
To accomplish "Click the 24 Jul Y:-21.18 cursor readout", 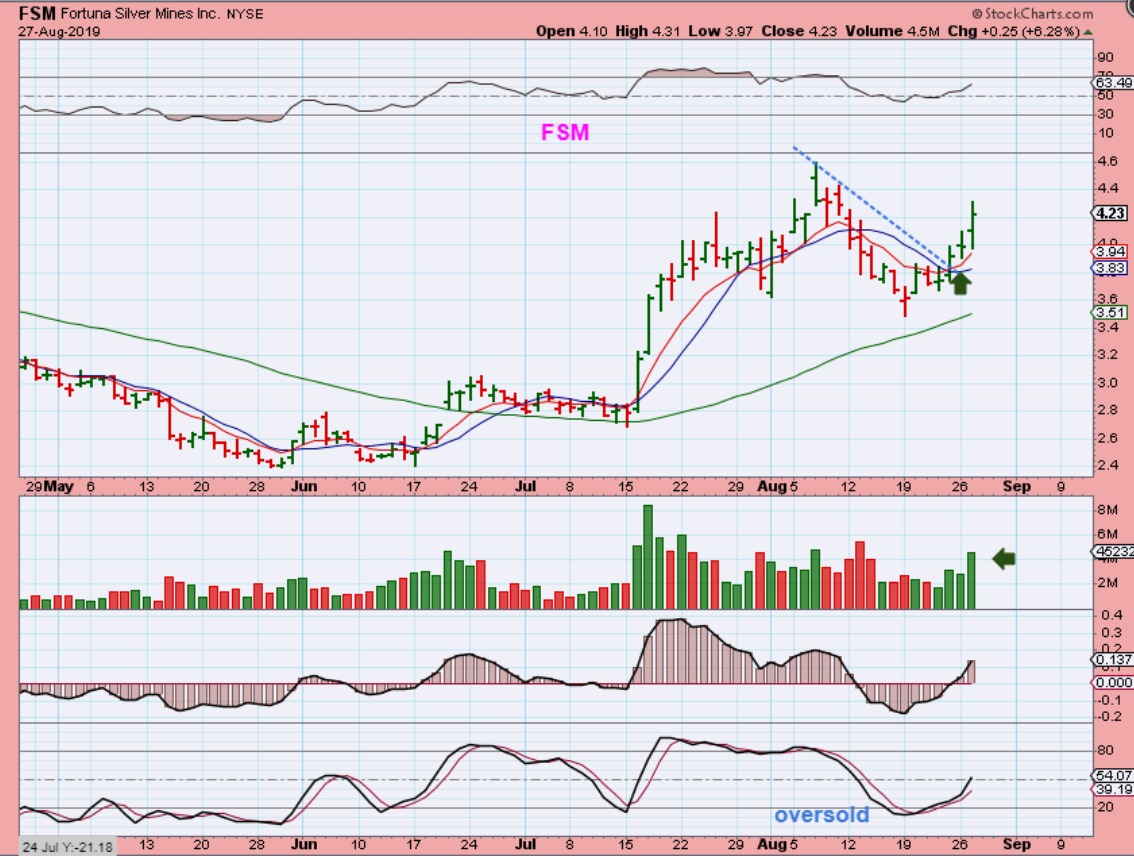I will click(67, 847).
